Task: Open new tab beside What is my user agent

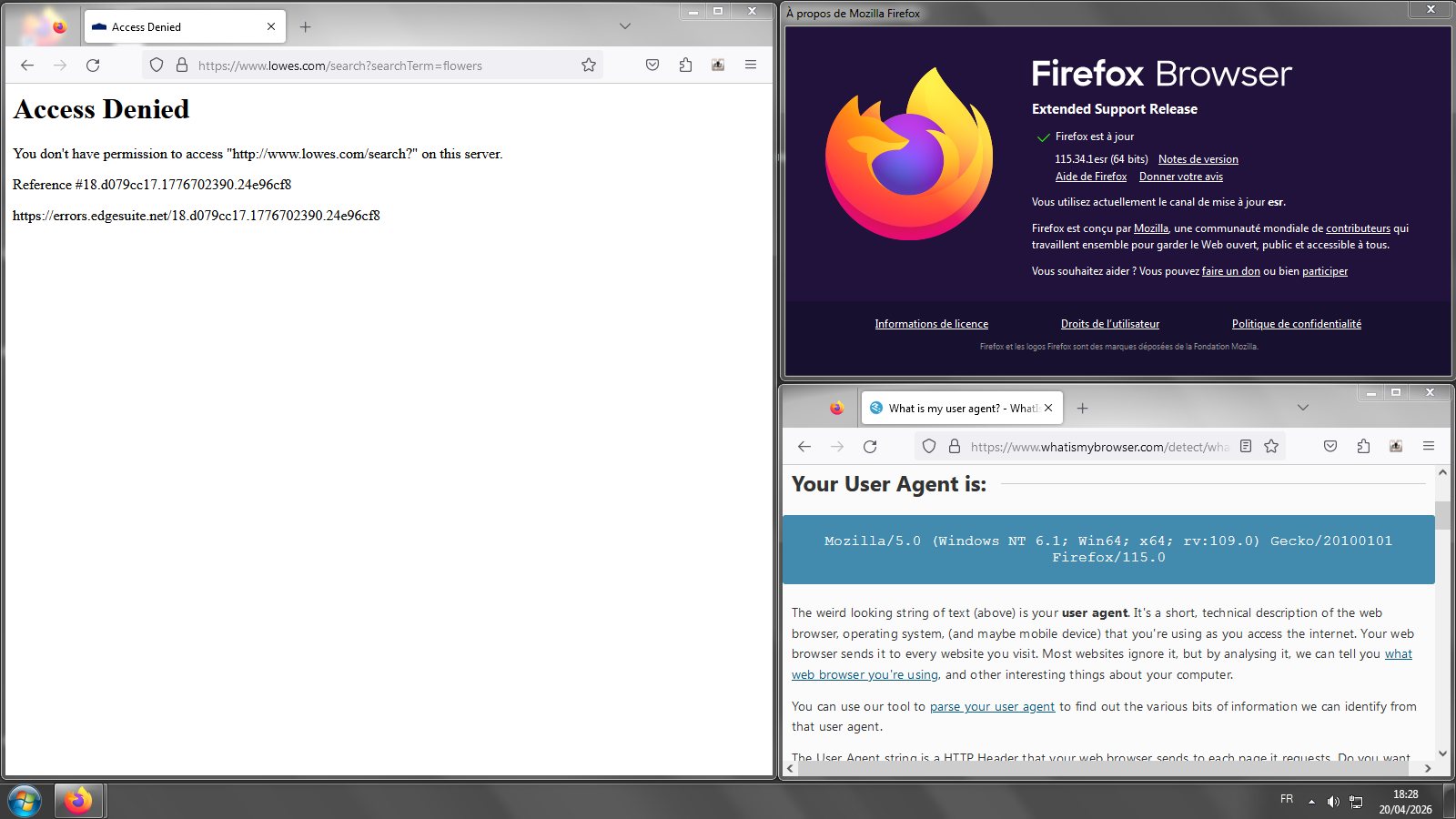Action: click(1083, 409)
